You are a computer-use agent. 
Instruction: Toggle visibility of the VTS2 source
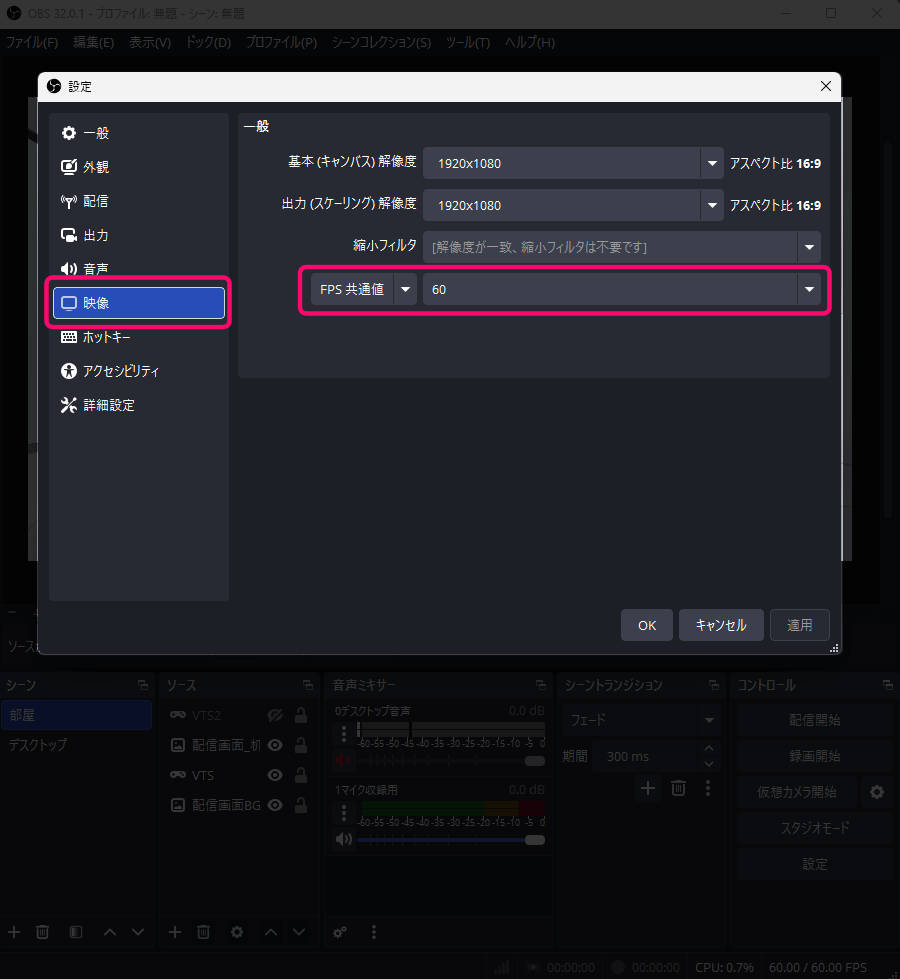(275, 715)
